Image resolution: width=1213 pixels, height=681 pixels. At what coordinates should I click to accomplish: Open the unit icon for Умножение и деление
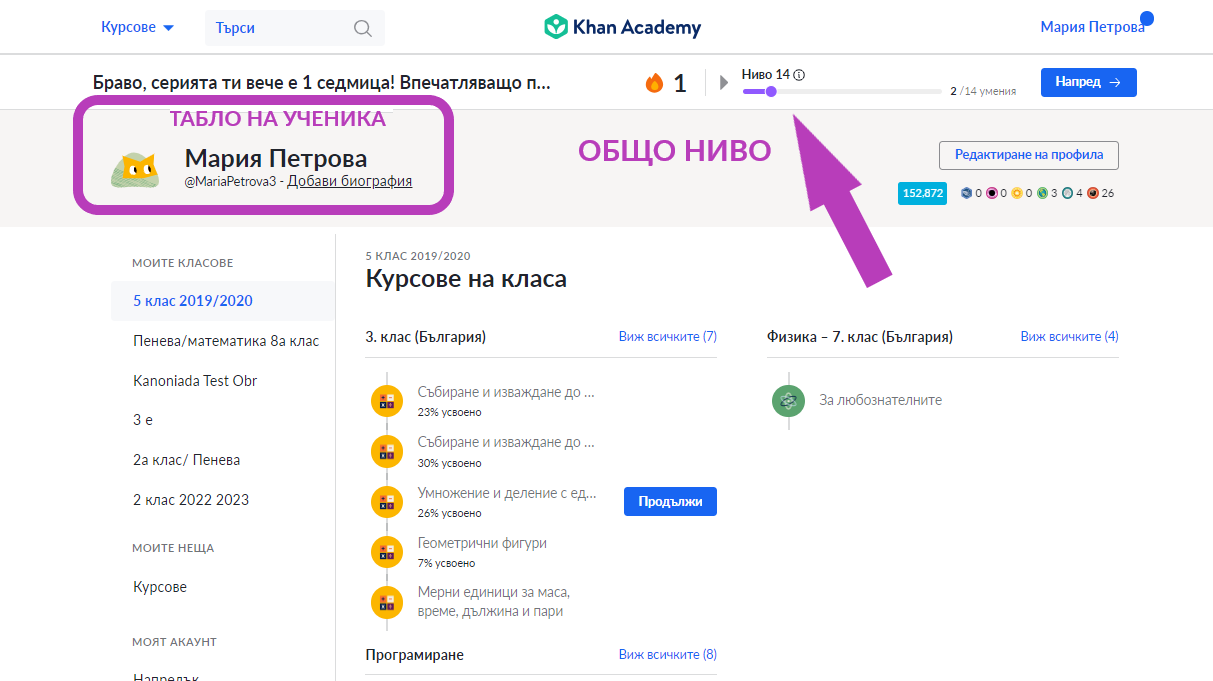(387, 501)
